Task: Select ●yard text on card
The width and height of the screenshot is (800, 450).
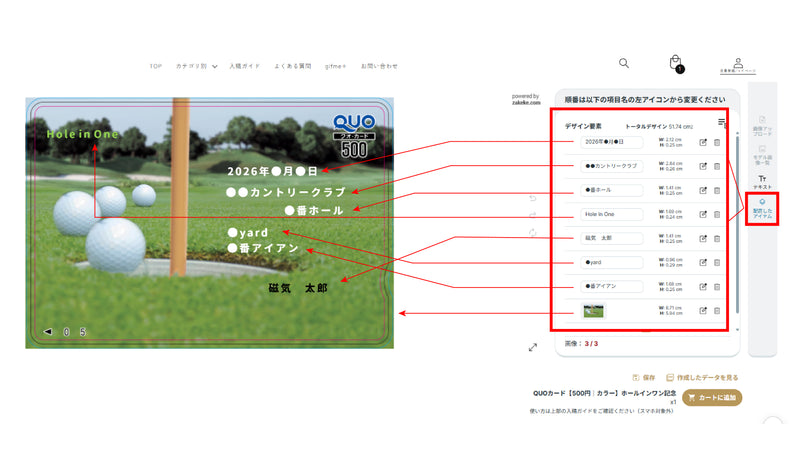Action: coord(247,233)
